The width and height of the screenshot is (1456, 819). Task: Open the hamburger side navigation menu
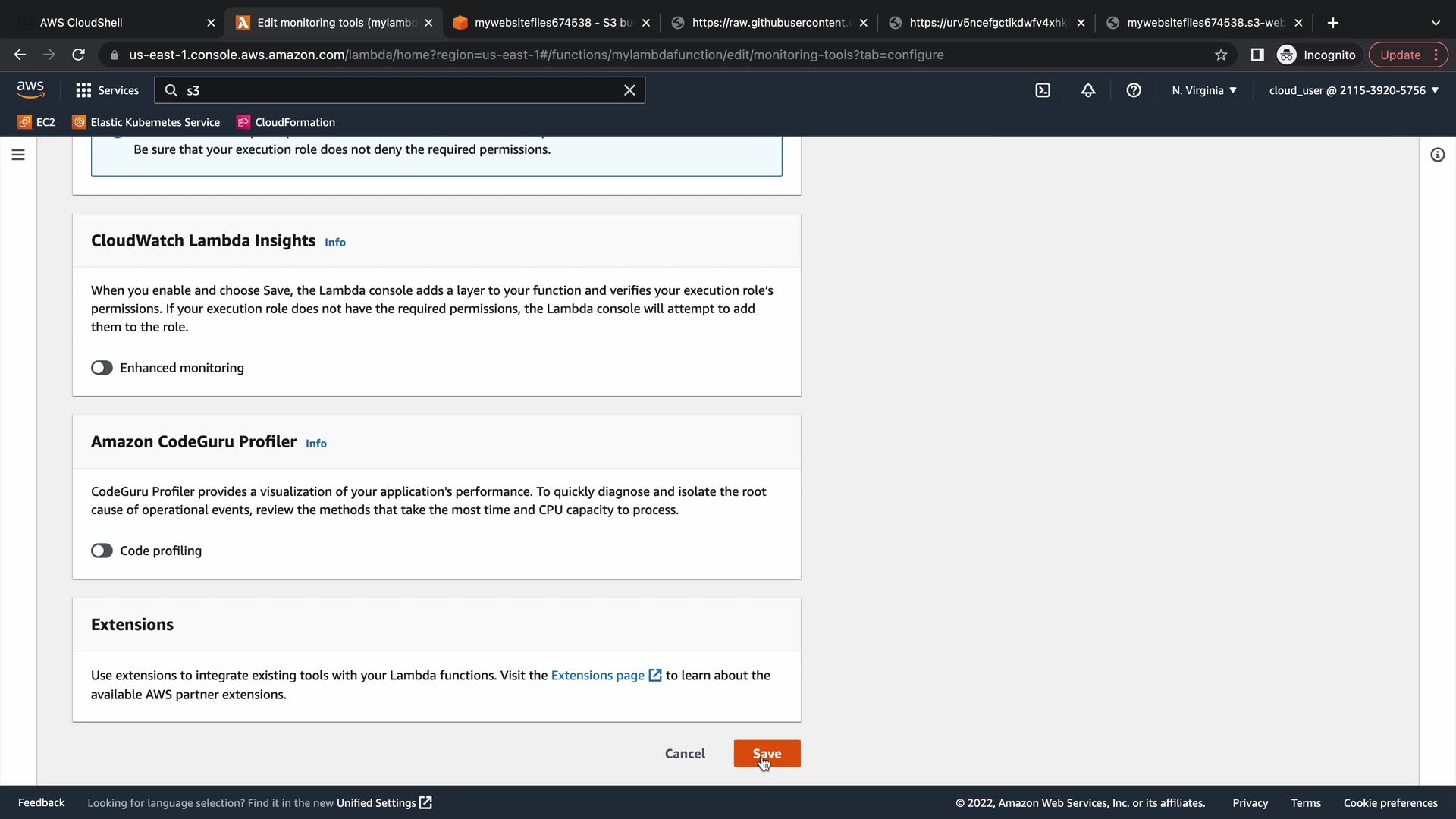[x=18, y=155]
